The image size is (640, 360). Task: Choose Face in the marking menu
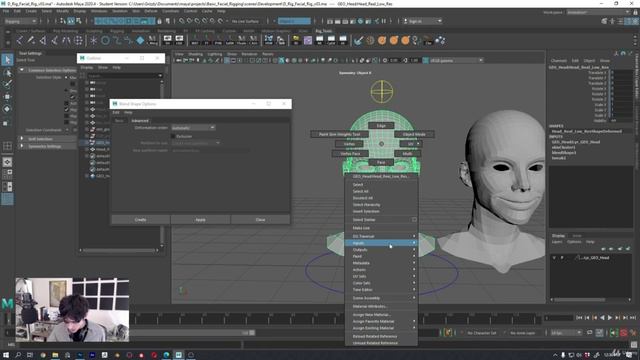click(x=381, y=162)
